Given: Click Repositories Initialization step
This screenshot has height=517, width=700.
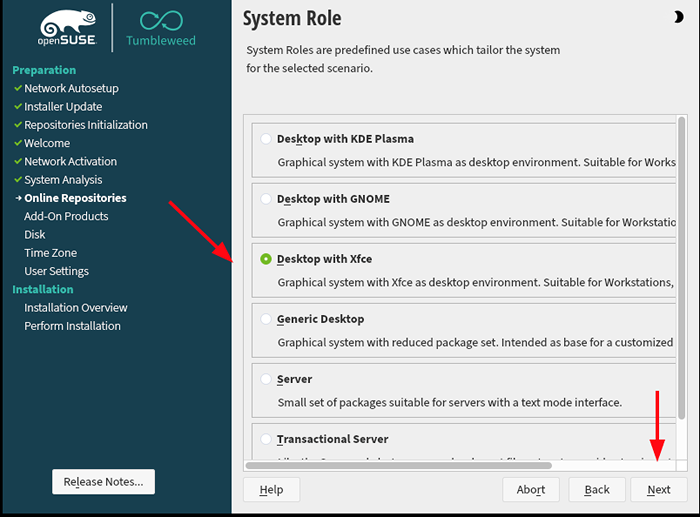Looking at the screenshot, I should coord(86,125).
